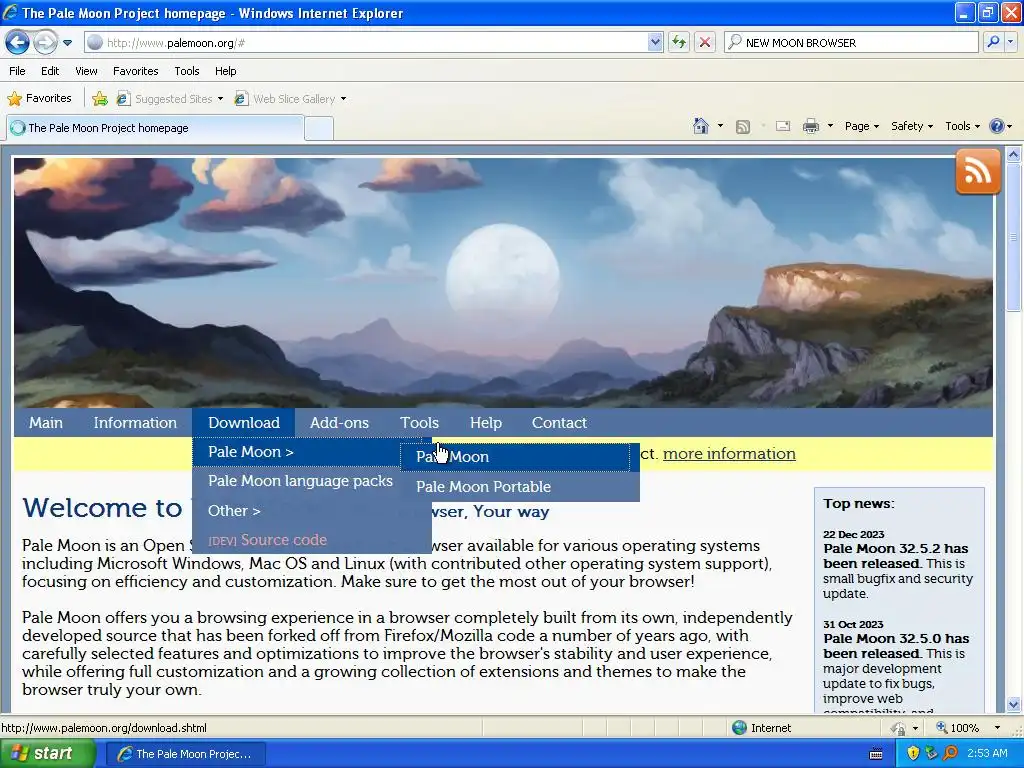
Task: Open Web Slice Gallery dropdown
Action: click(x=291, y=99)
